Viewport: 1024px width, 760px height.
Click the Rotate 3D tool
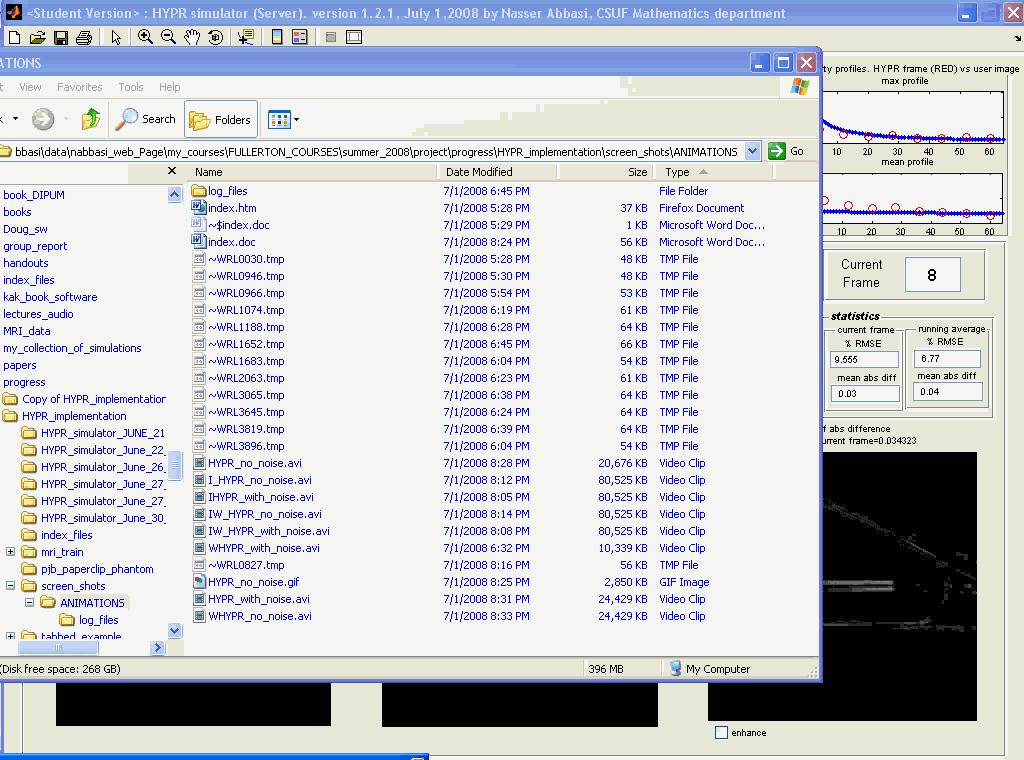[x=215, y=37]
